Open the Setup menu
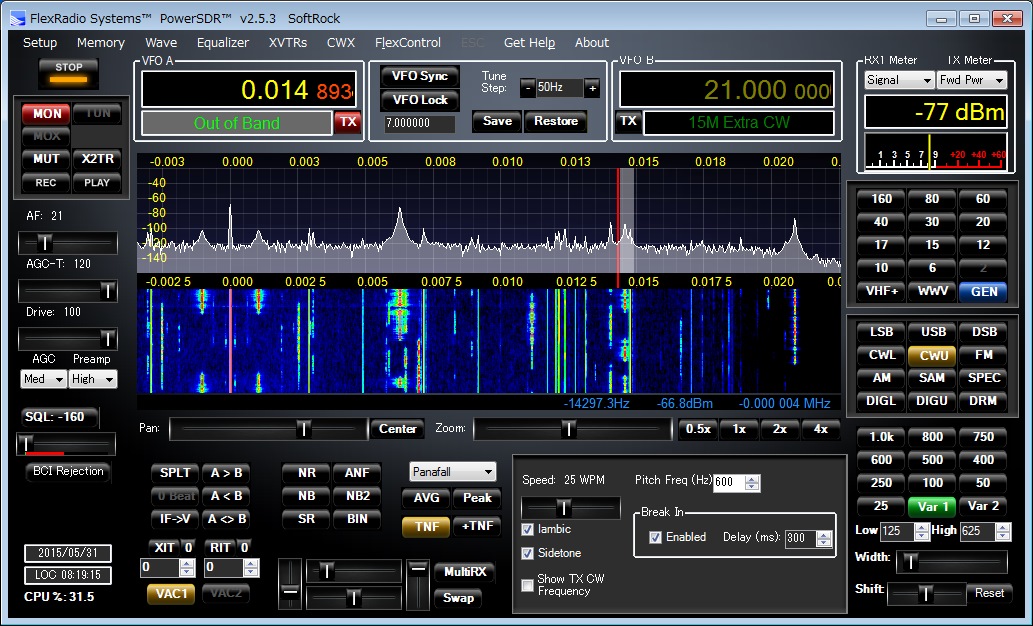This screenshot has width=1033, height=626. pos(40,43)
